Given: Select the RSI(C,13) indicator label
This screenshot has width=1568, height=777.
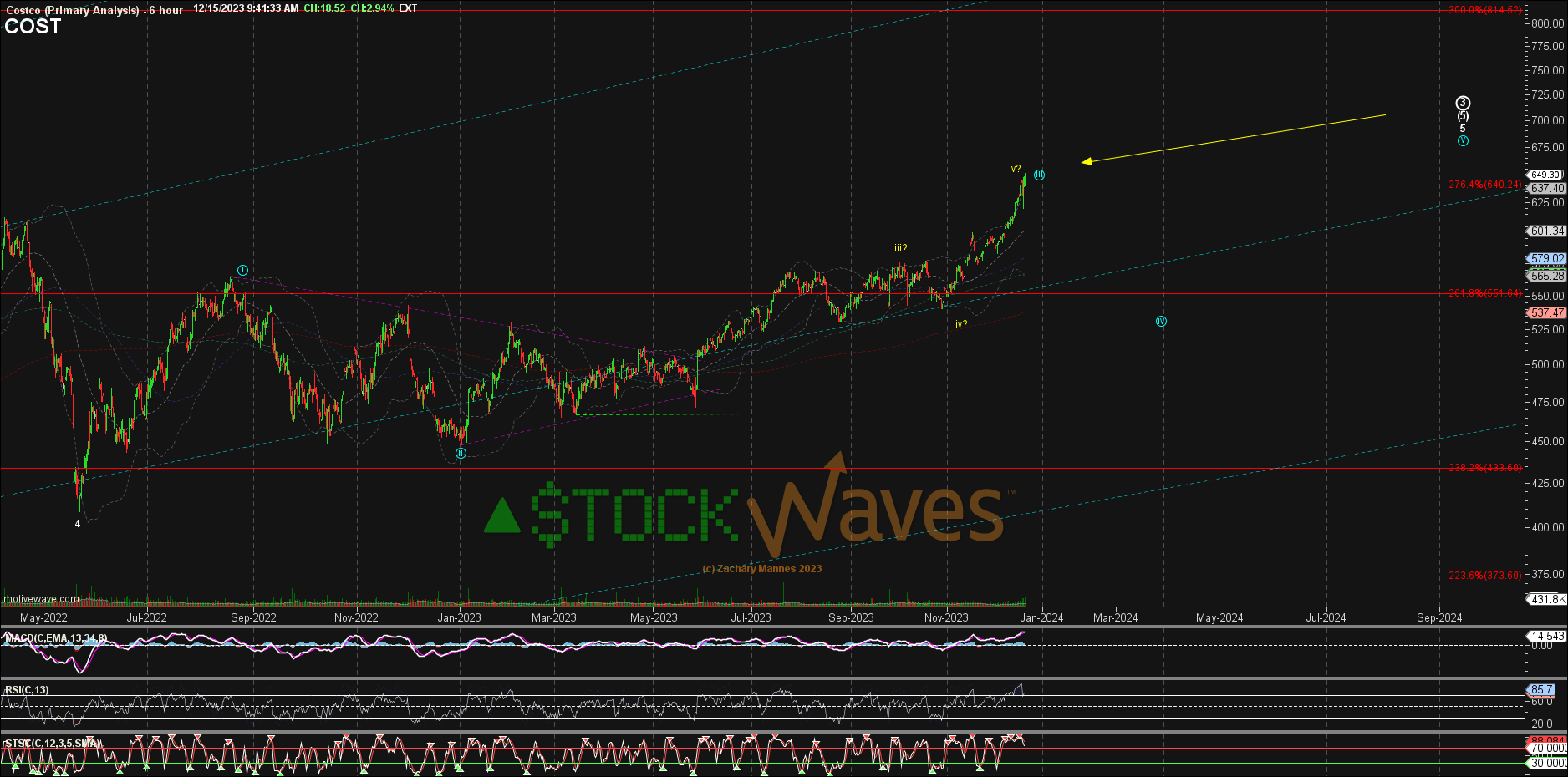Looking at the screenshot, I should point(26,690).
